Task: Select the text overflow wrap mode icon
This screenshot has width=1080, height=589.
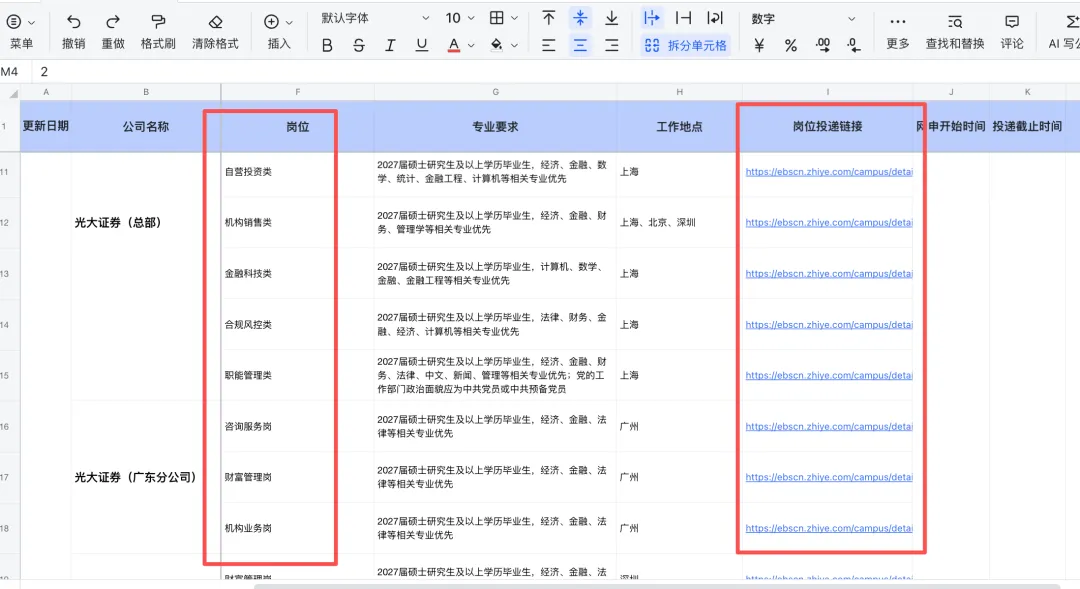Action: coord(652,18)
